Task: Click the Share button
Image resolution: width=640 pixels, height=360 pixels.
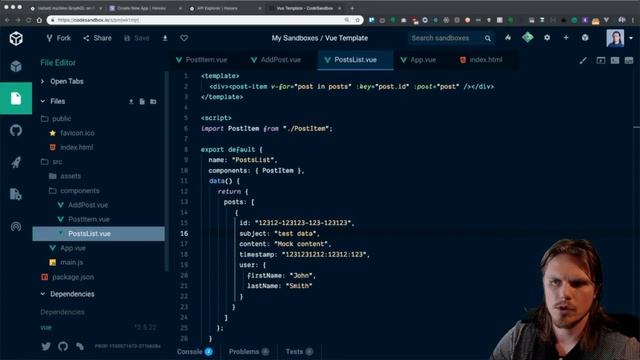Action: click(97, 38)
